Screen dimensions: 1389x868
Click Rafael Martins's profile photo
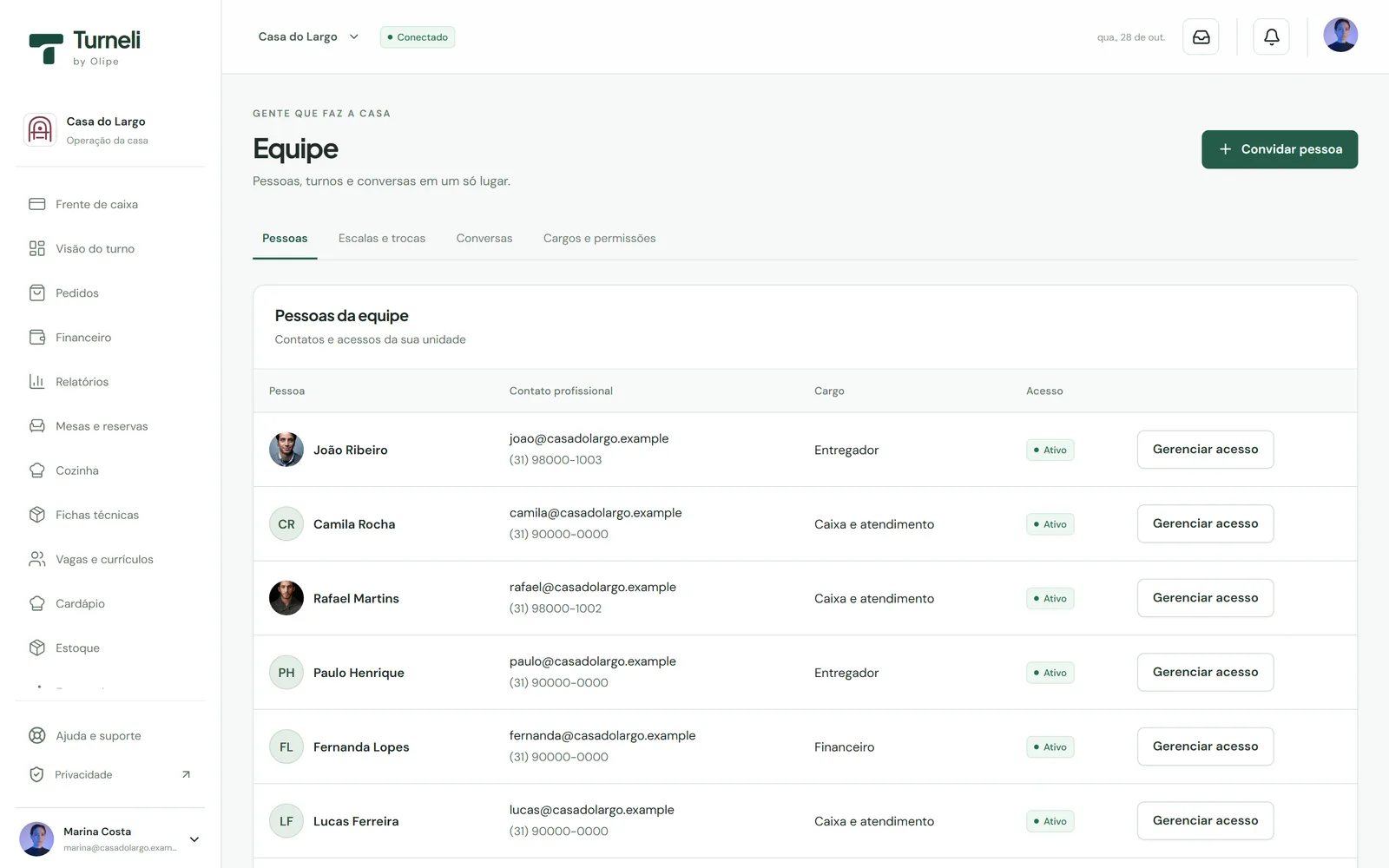point(286,598)
